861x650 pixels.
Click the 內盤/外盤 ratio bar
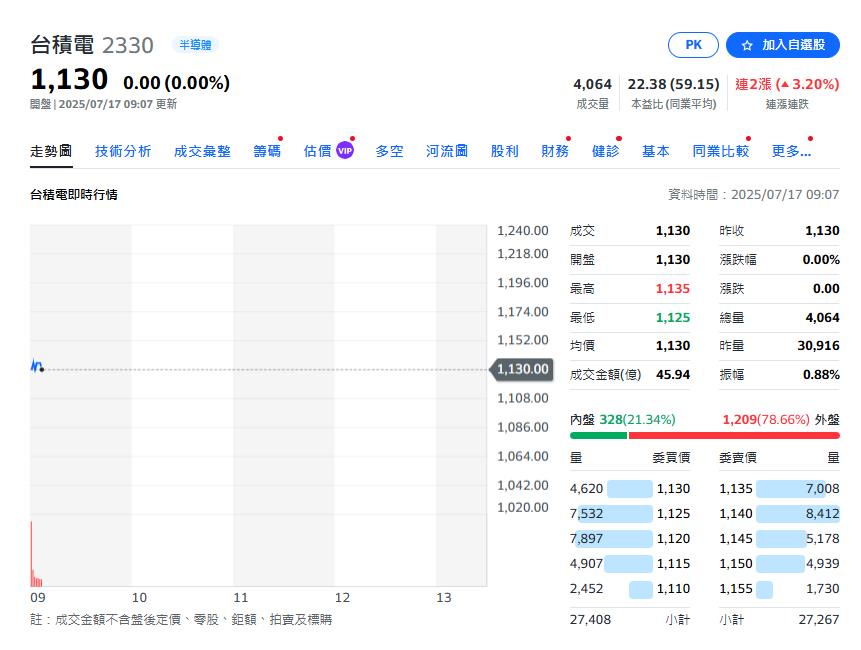(705, 435)
